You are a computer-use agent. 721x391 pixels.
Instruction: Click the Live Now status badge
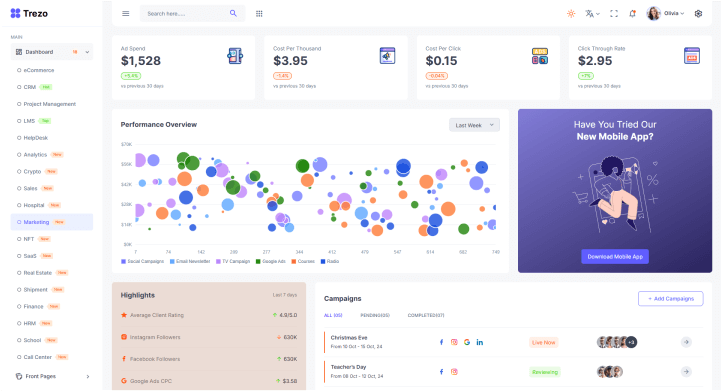[544, 343]
